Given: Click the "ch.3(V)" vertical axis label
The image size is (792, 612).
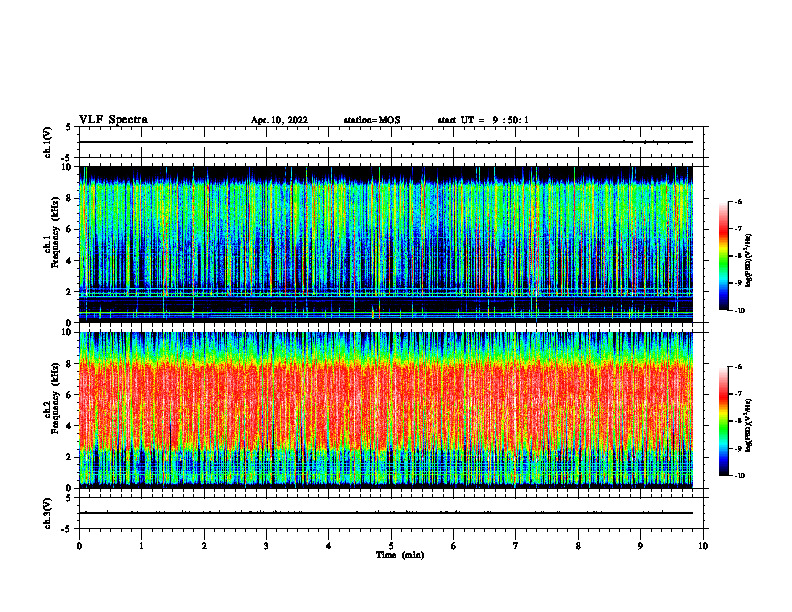Looking at the screenshot, I should pyautogui.click(x=47, y=513).
